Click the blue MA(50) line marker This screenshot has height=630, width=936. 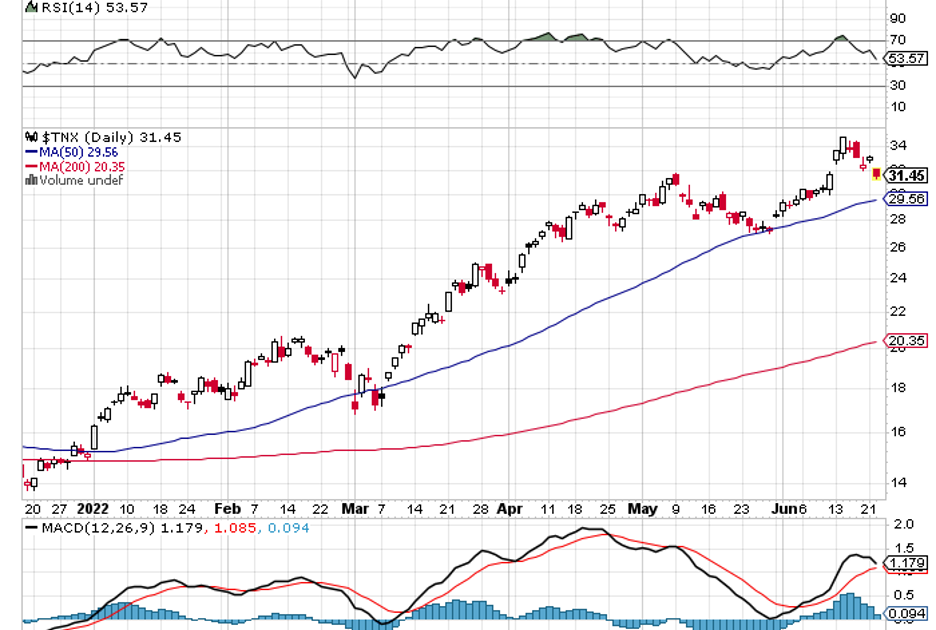pos(30,152)
